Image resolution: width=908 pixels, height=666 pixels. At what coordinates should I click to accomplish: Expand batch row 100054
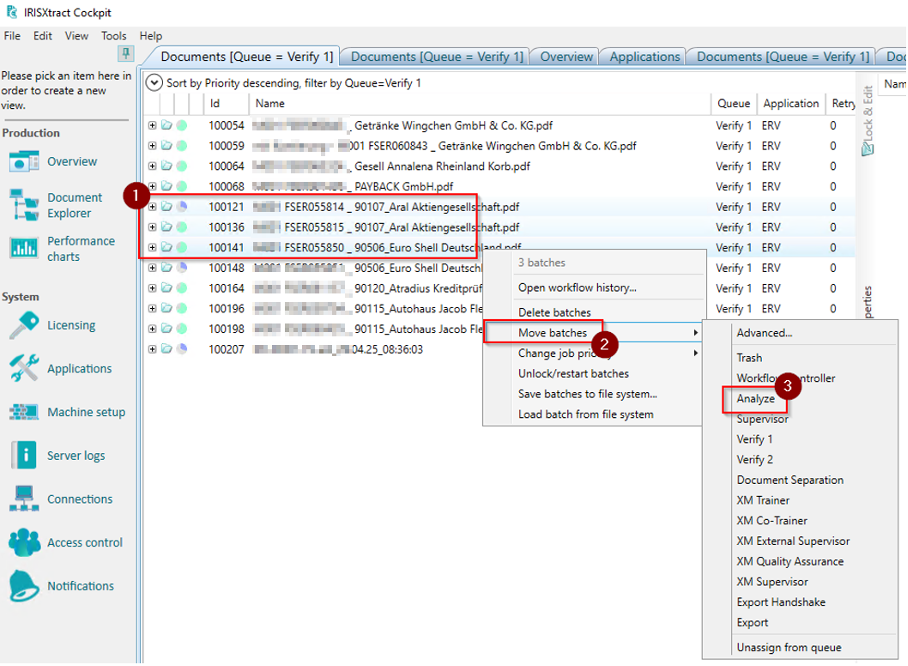(x=152, y=125)
